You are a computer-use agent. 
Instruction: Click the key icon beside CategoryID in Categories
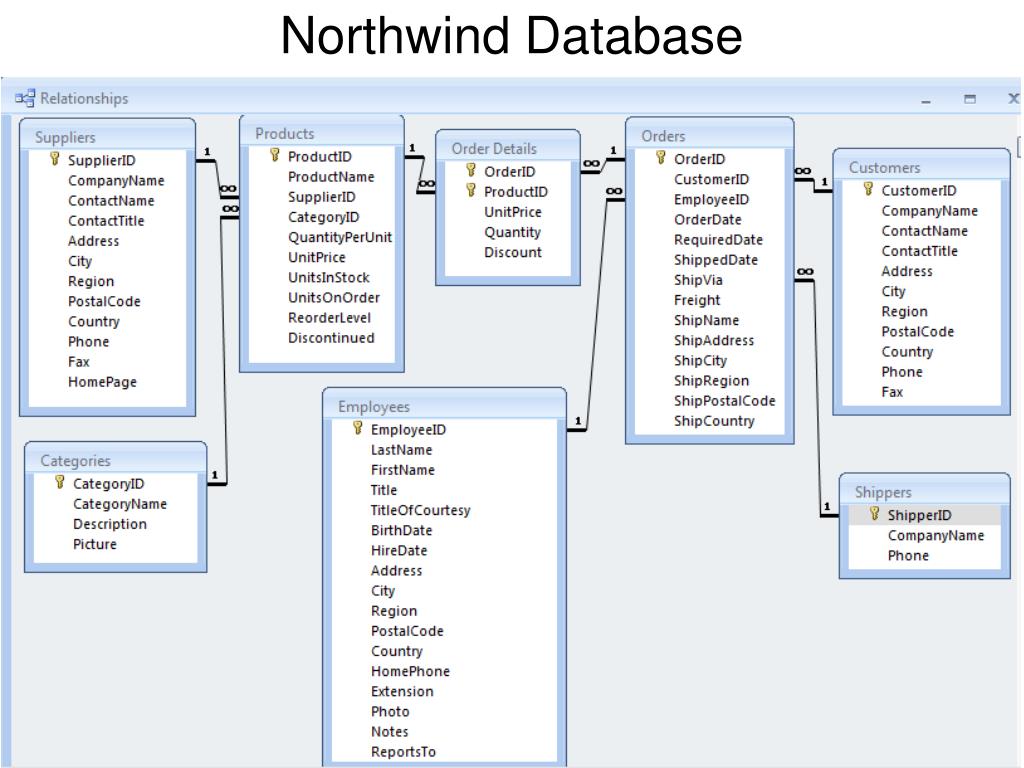point(59,483)
